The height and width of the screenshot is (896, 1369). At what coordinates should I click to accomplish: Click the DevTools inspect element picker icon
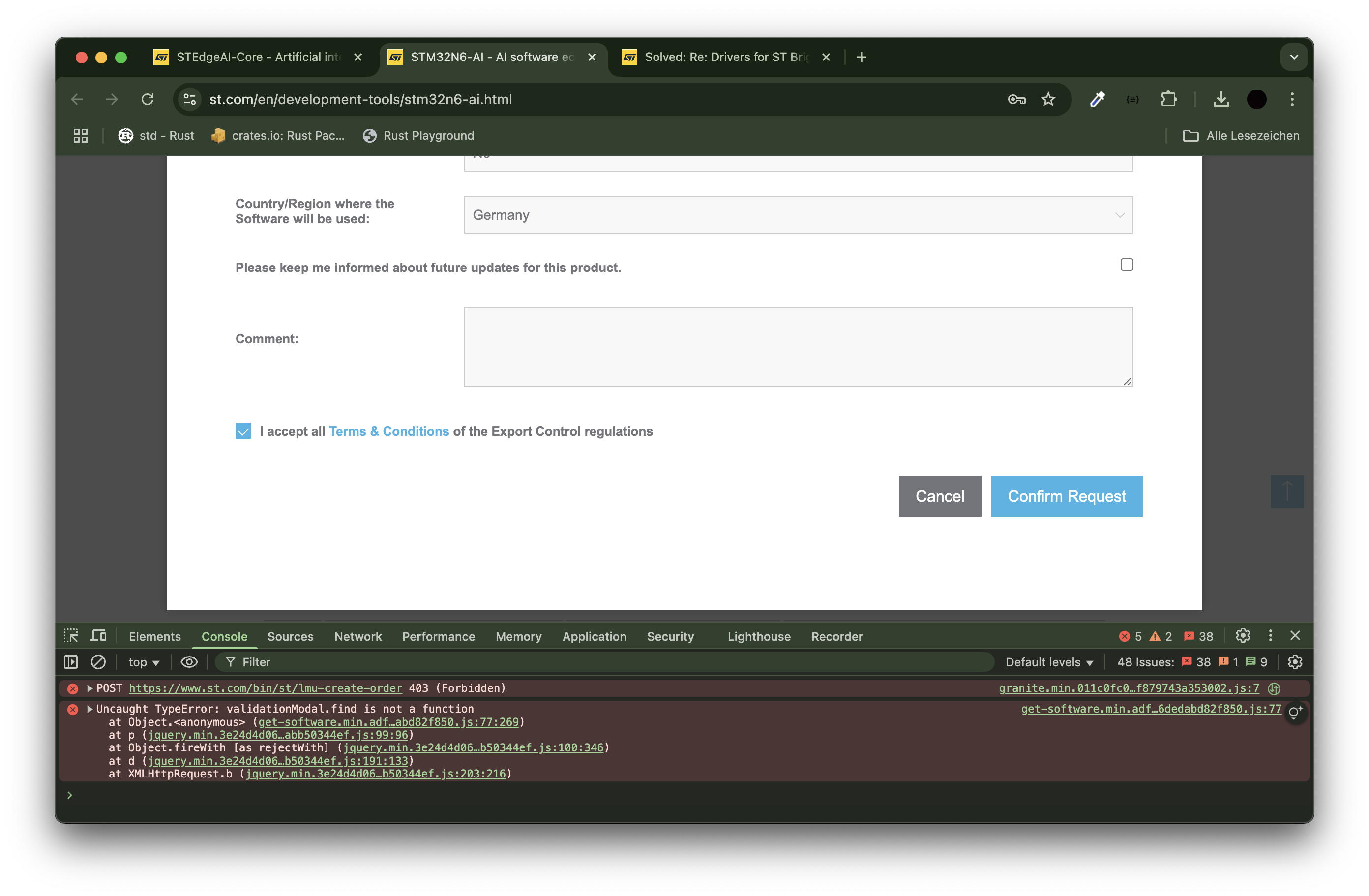pos(71,636)
